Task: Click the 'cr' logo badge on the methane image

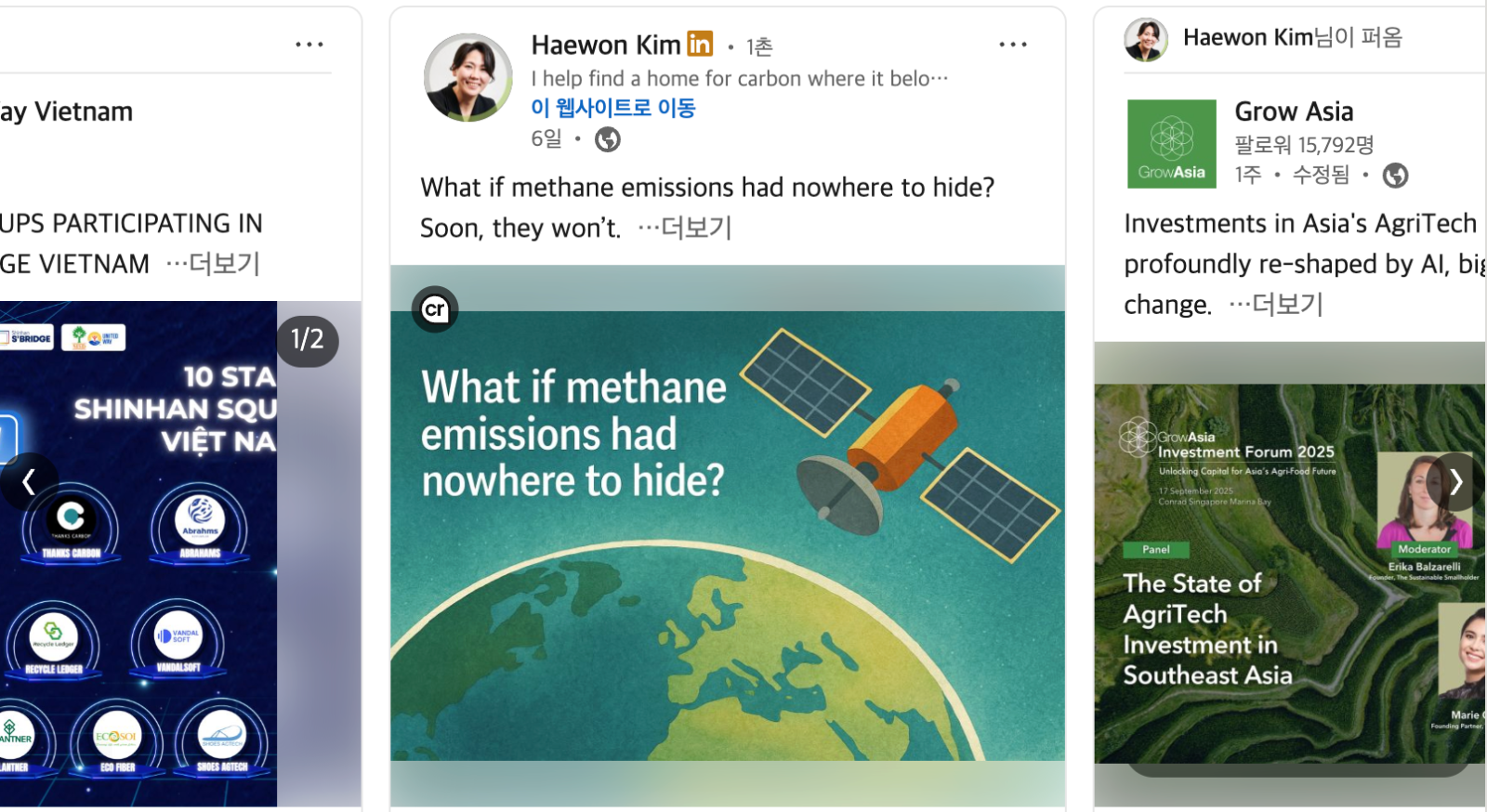Action: [x=435, y=309]
